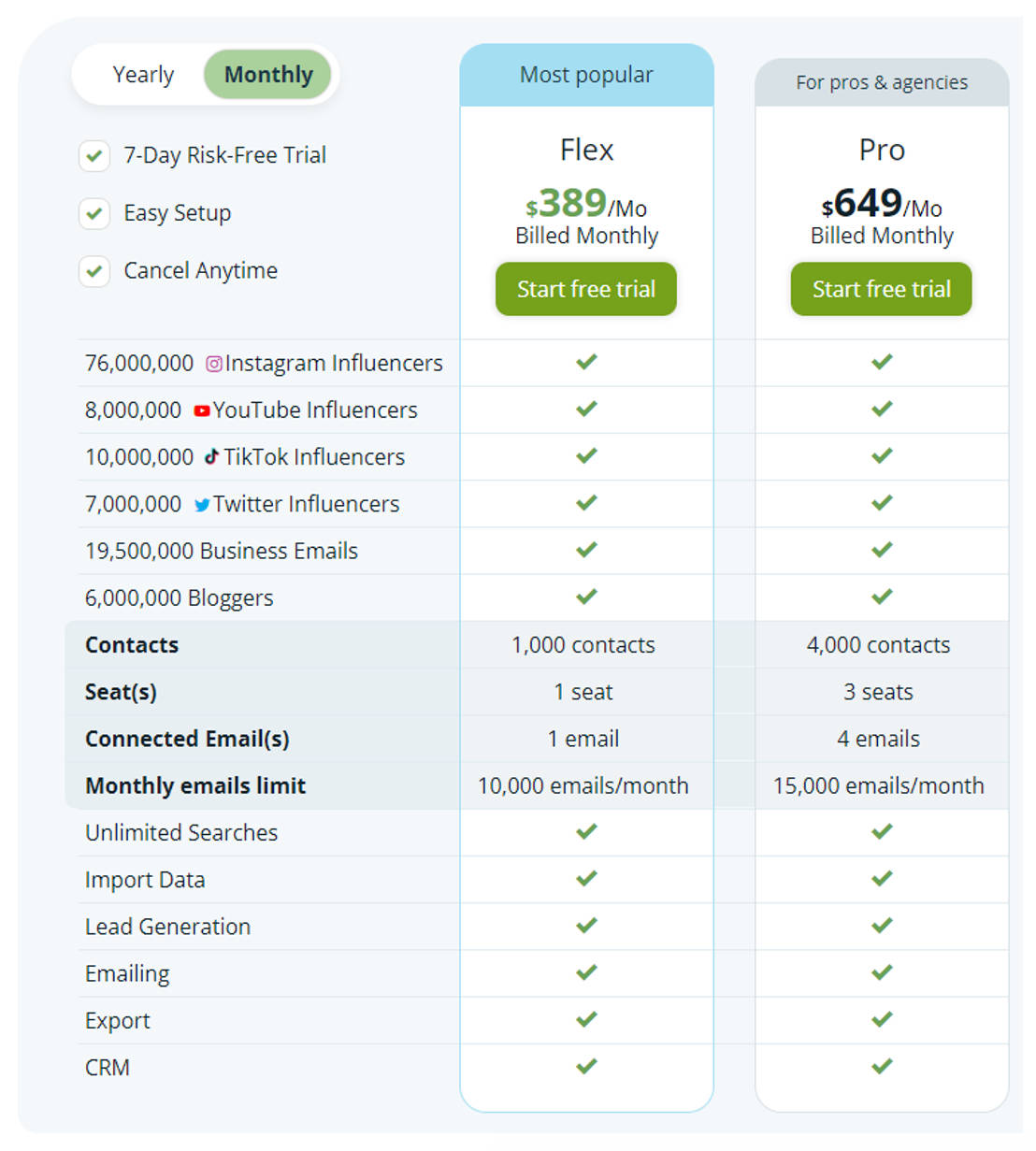Click the Flex checkmark for Instagram Influencers
The width and height of the screenshot is (1036, 1151).
coord(586,362)
